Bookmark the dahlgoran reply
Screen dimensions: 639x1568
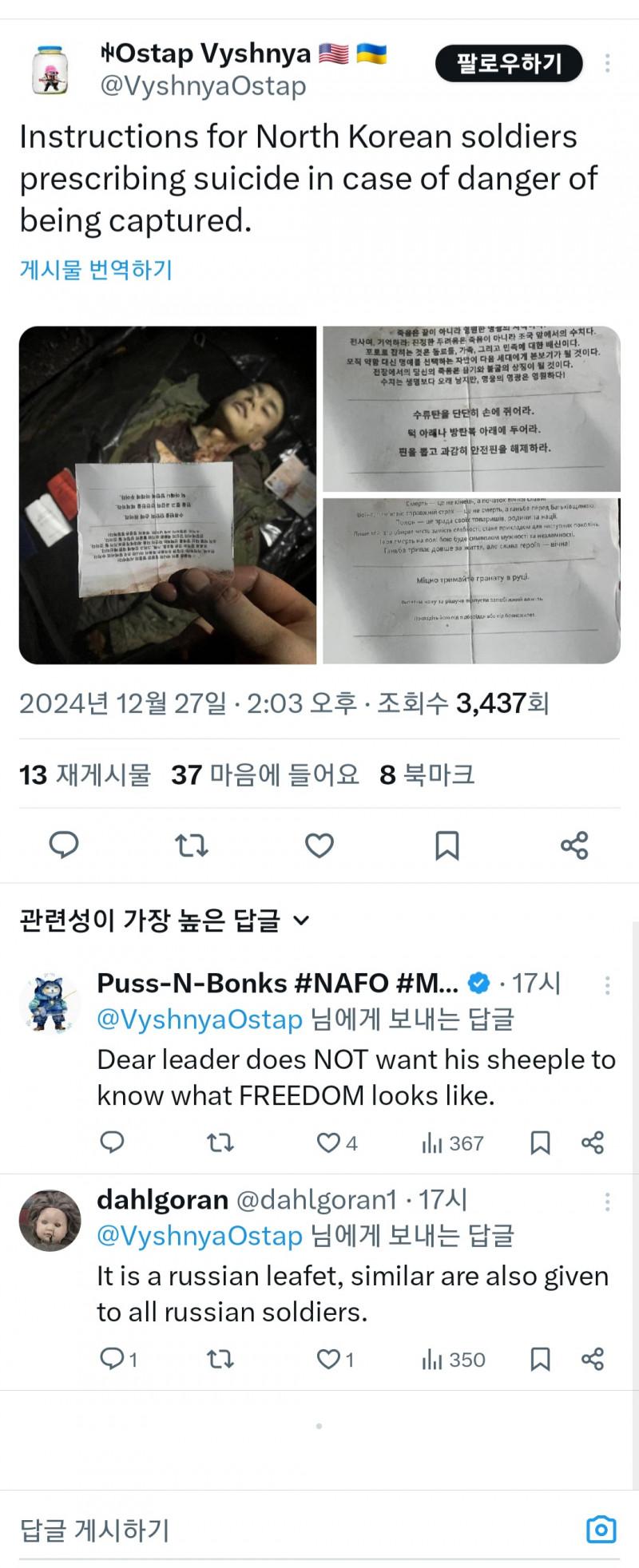click(541, 1360)
